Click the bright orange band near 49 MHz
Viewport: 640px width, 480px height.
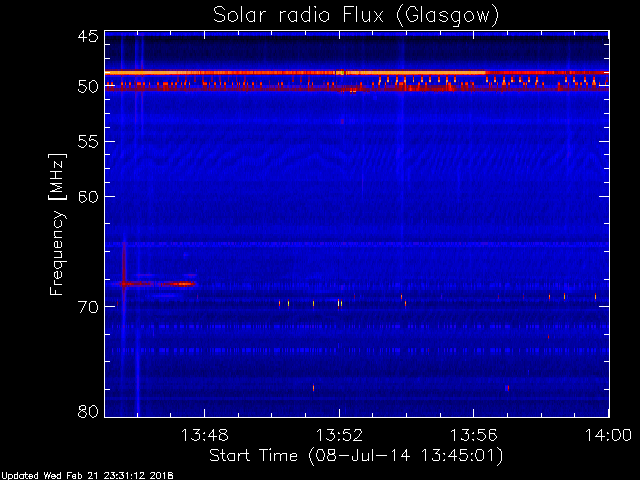coord(357,73)
